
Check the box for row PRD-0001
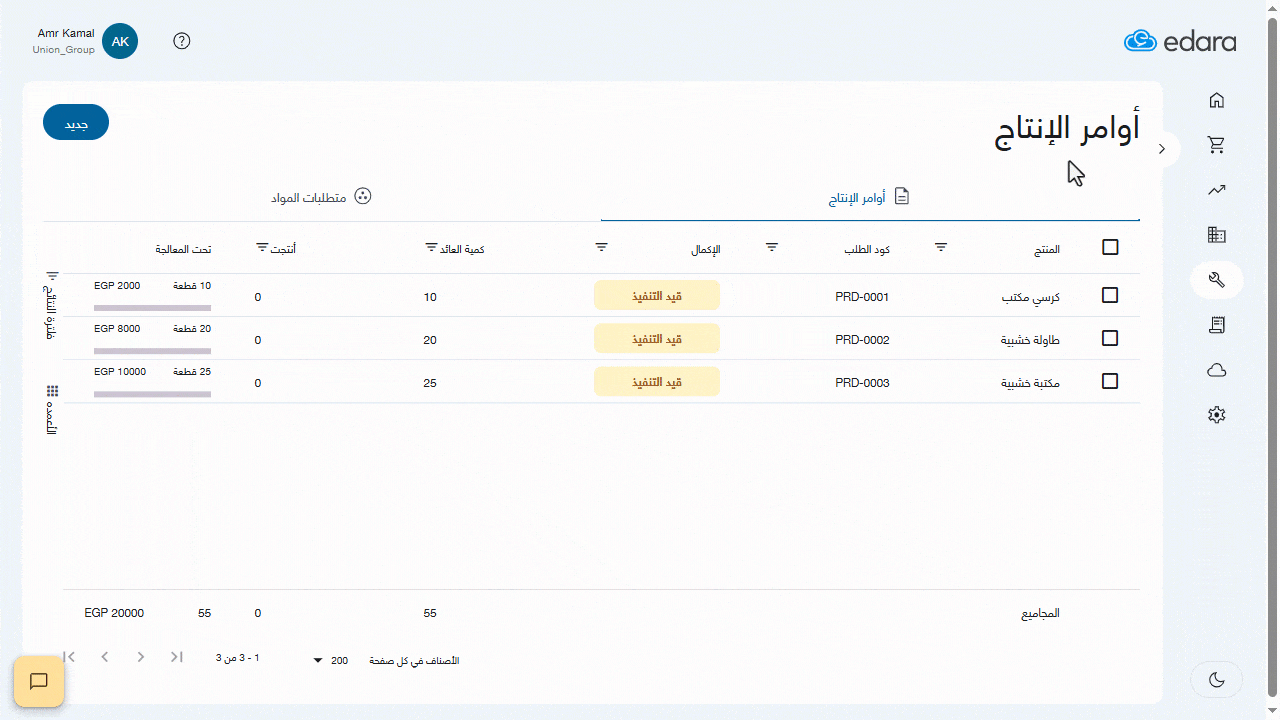(x=1110, y=295)
